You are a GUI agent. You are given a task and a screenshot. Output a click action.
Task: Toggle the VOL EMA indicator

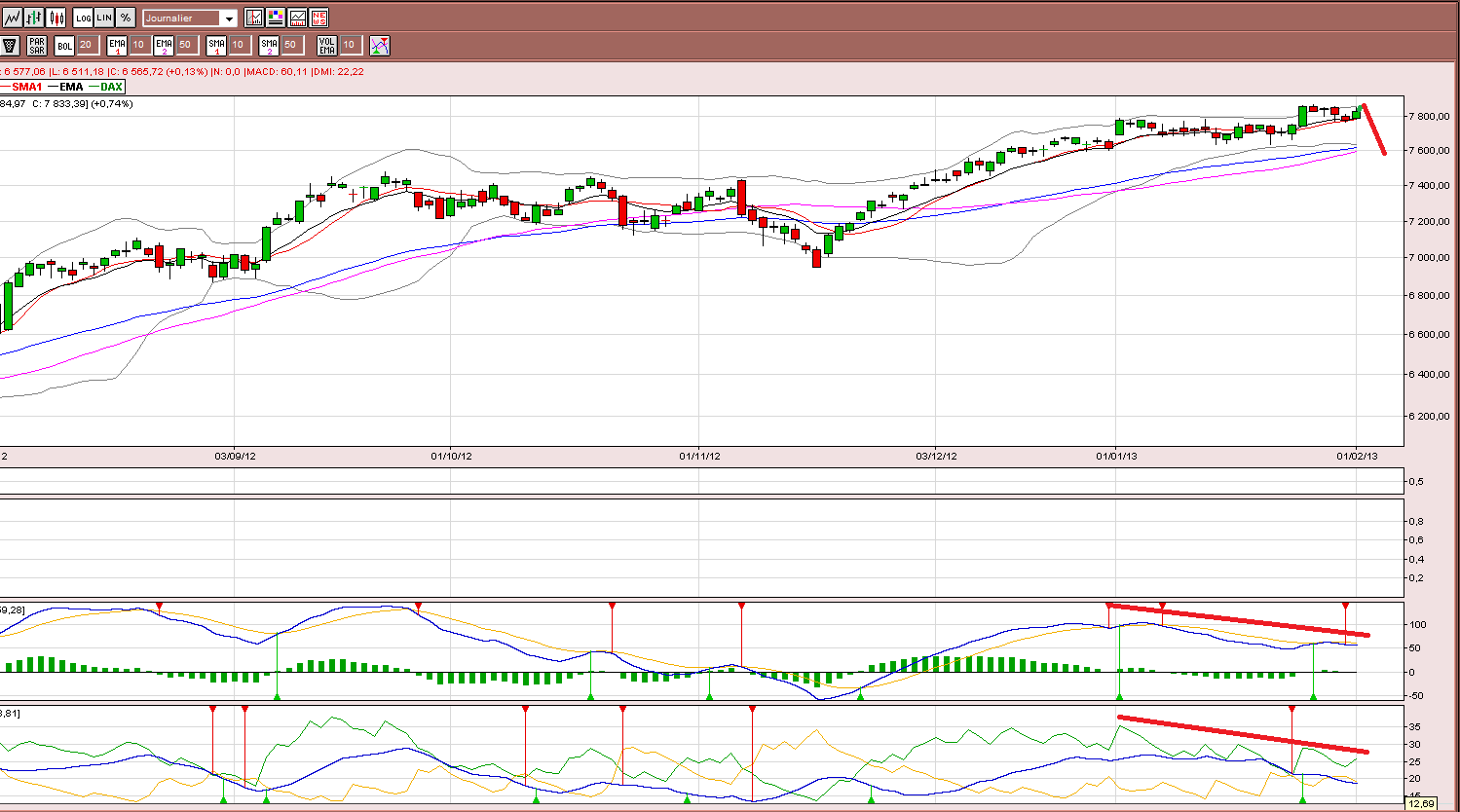coord(327,45)
